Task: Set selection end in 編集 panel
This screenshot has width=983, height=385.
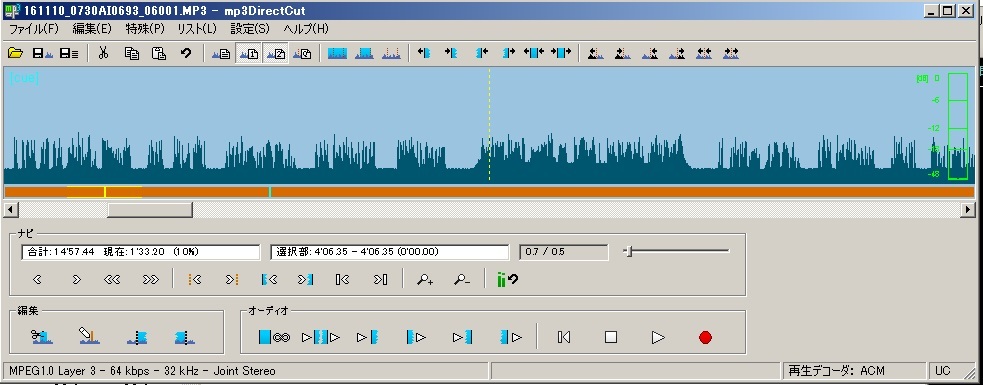Action: click(x=184, y=337)
